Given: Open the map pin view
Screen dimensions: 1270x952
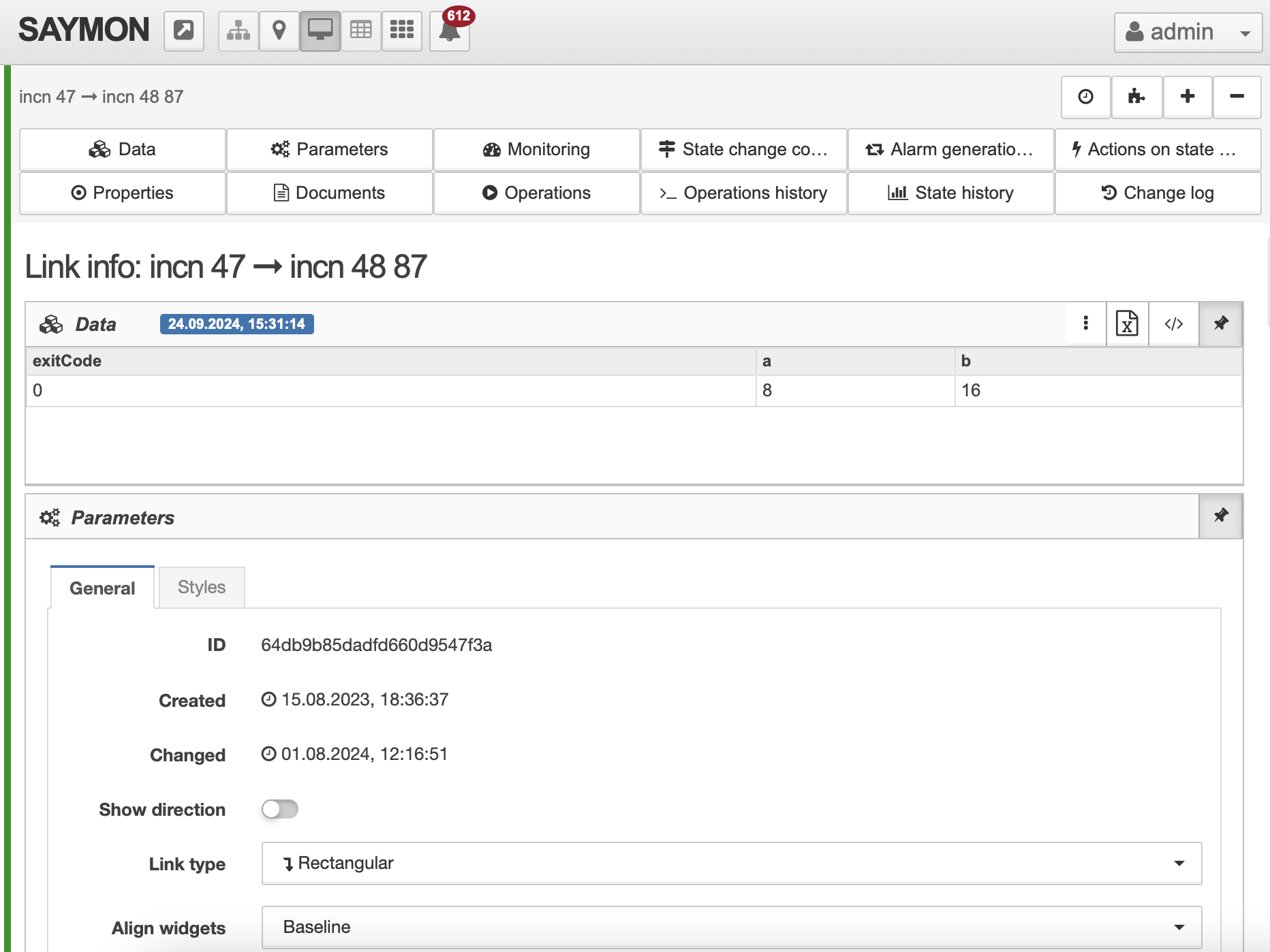Looking at the screenshot, I should (x=279, y=31).
